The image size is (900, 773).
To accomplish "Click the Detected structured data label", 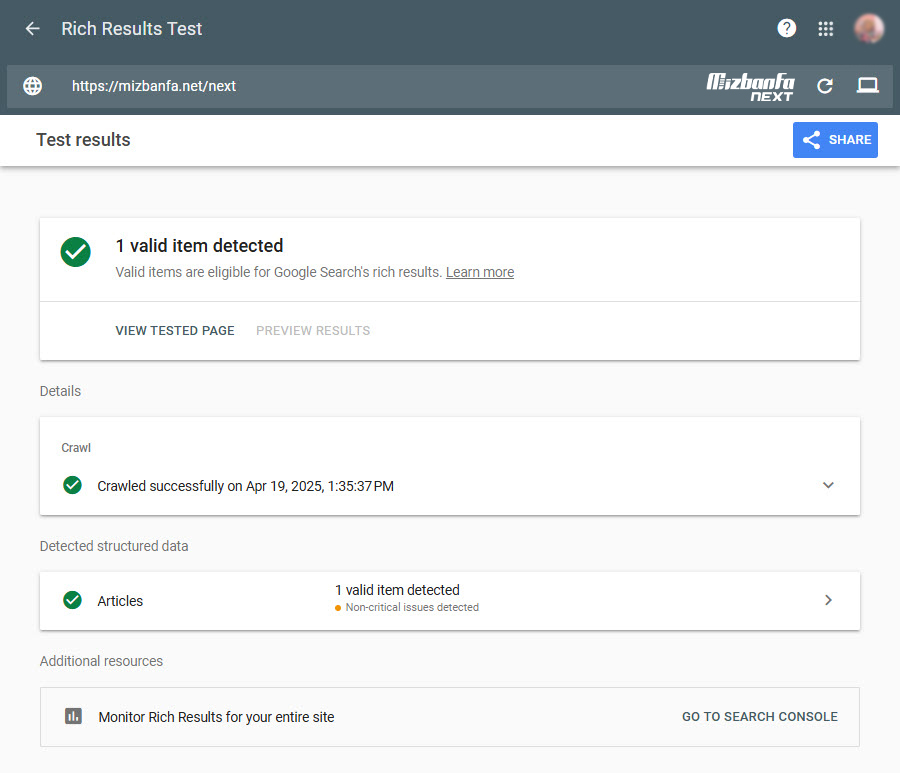I will (114, 546).
